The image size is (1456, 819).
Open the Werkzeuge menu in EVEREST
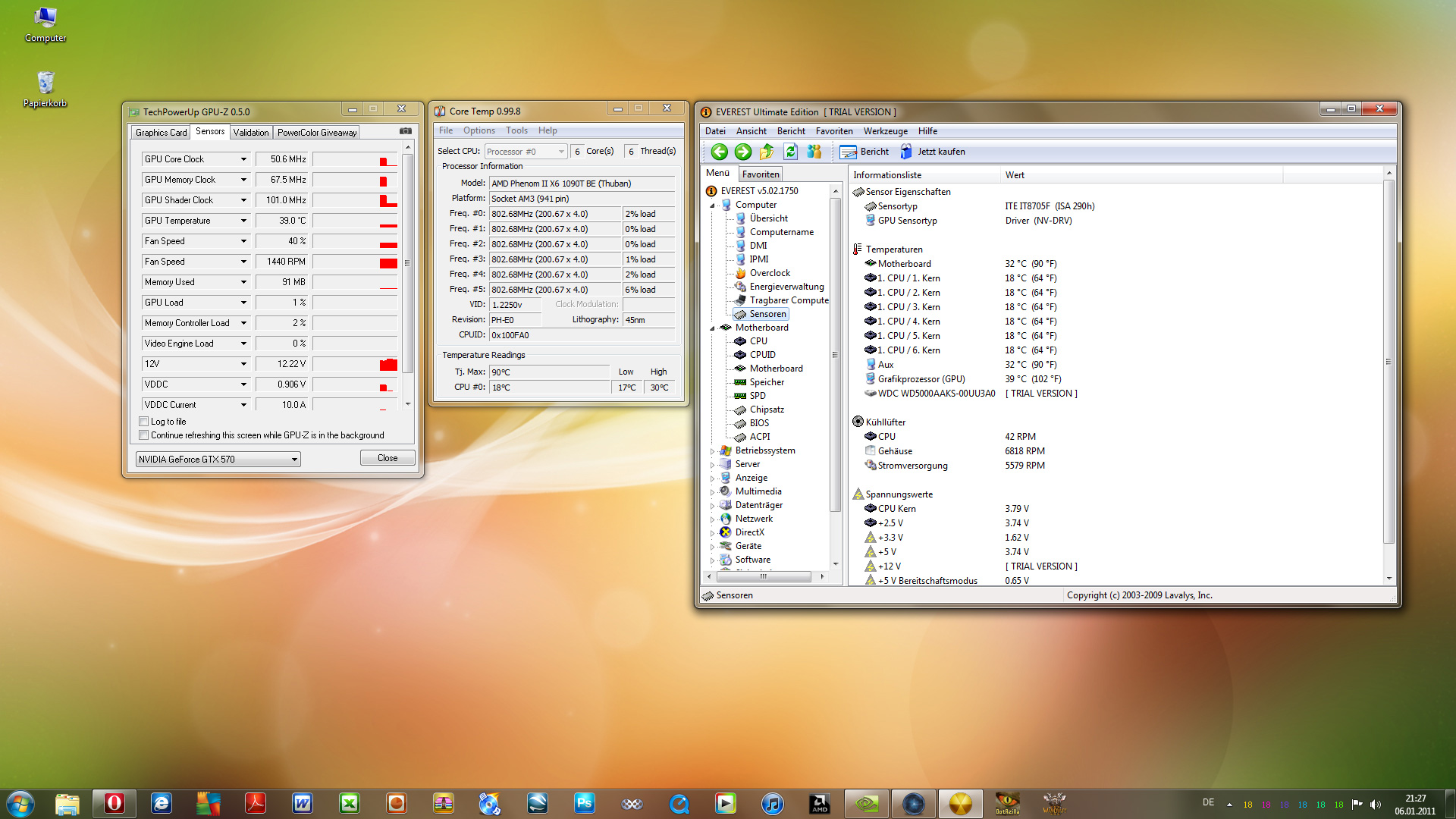tap(885, 131)
